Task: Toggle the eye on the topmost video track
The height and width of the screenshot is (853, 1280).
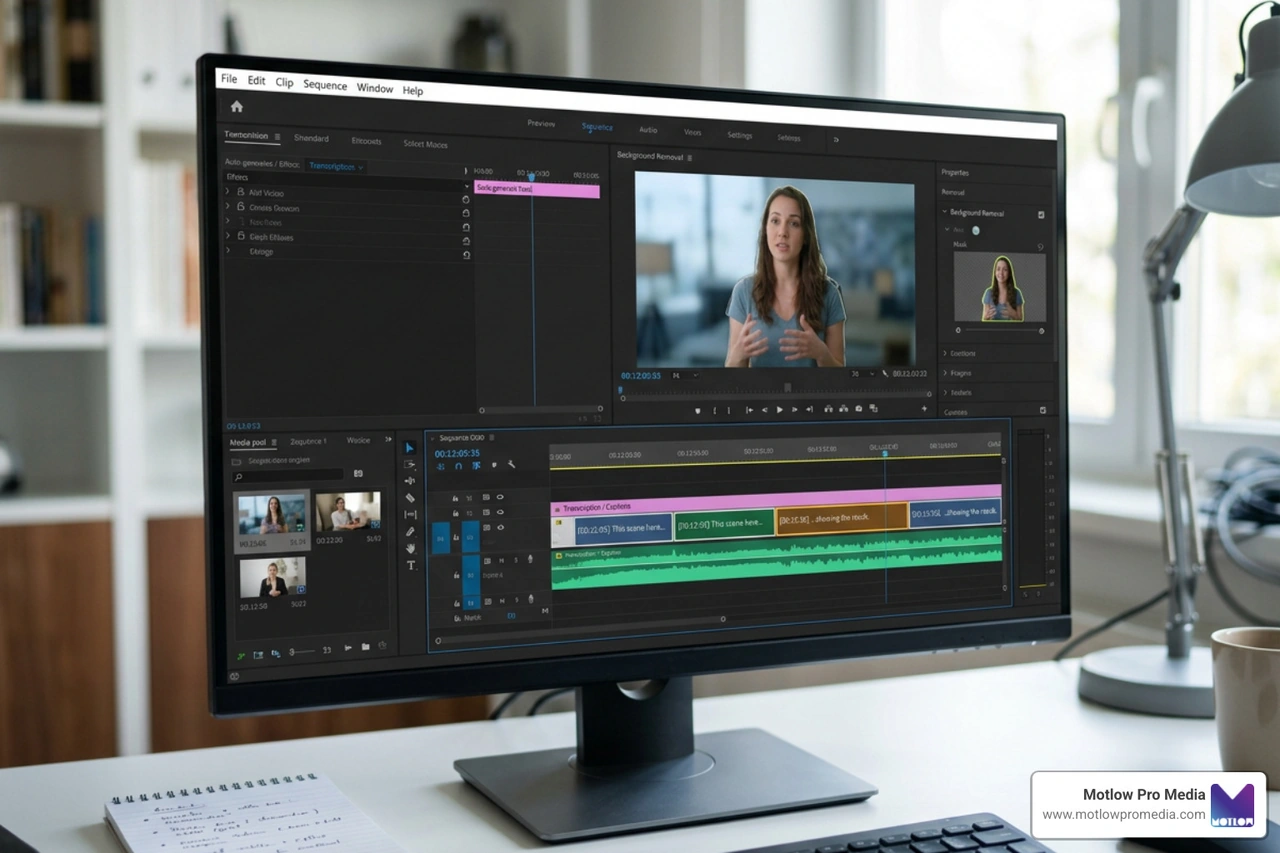Action: coord(500,497)
